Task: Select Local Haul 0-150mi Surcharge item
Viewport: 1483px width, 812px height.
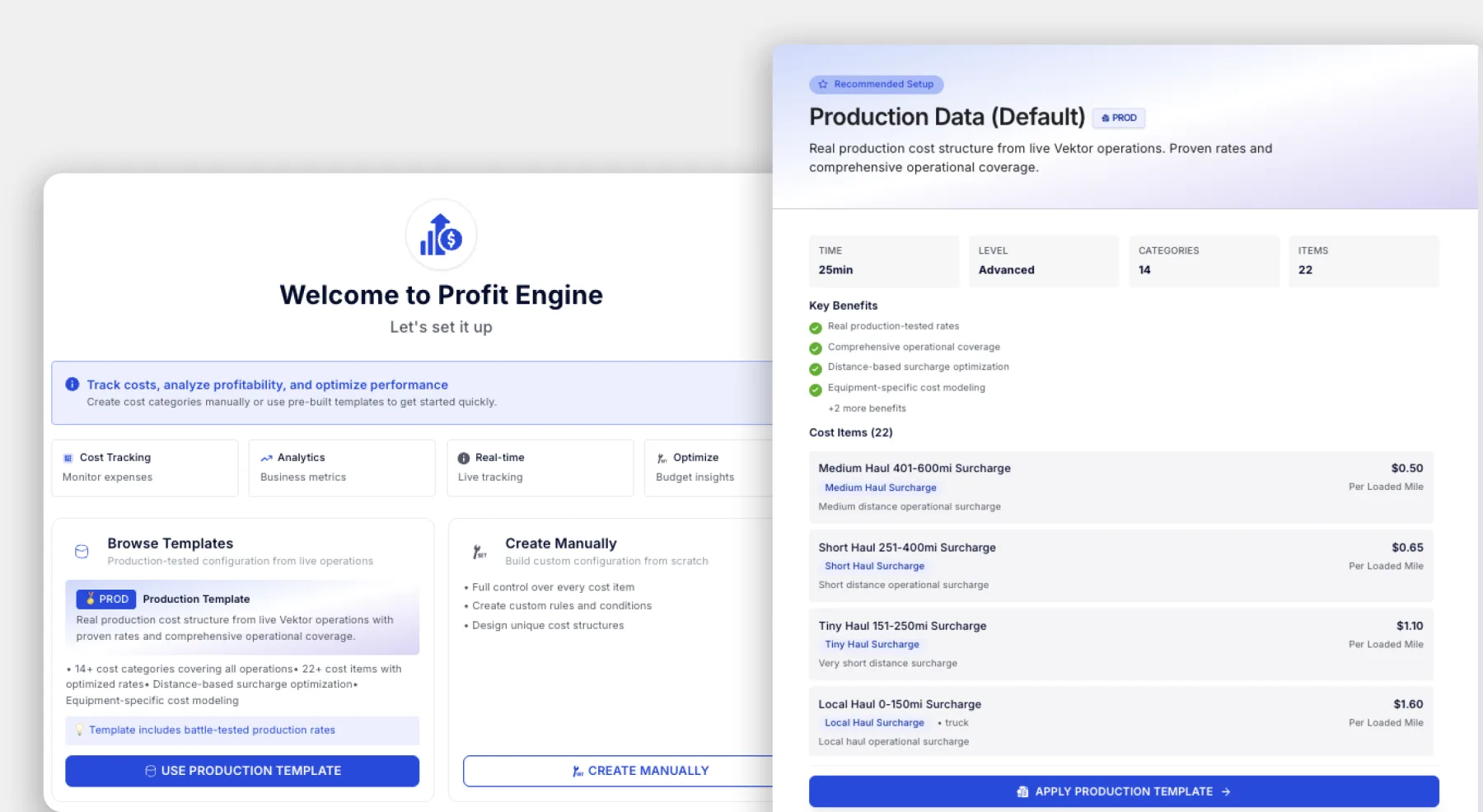Action: coord(1121,721)
